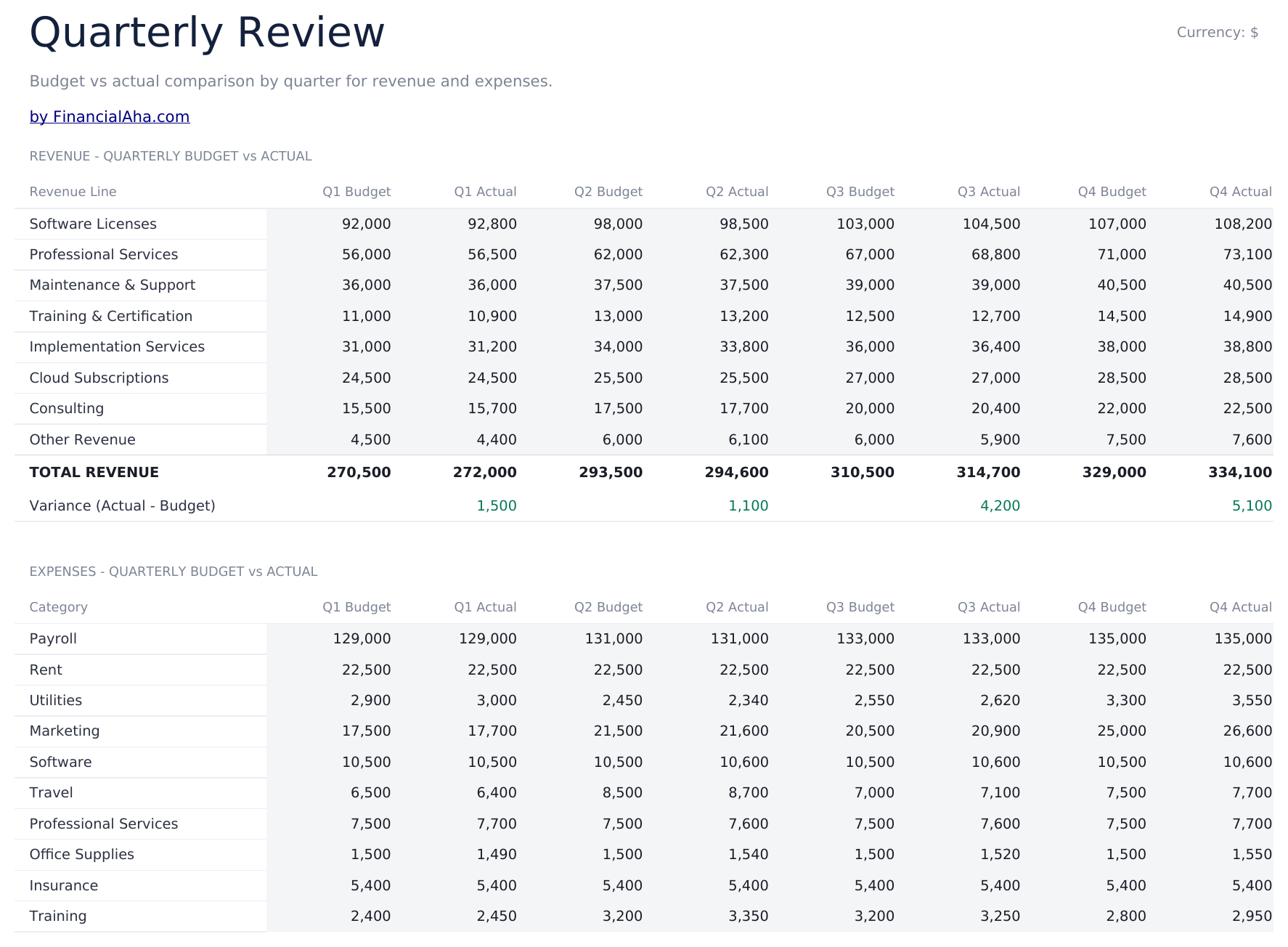1288x947 pixels.
Task: Select the Software Licenses revenue row label
Action: click(93, 224)
